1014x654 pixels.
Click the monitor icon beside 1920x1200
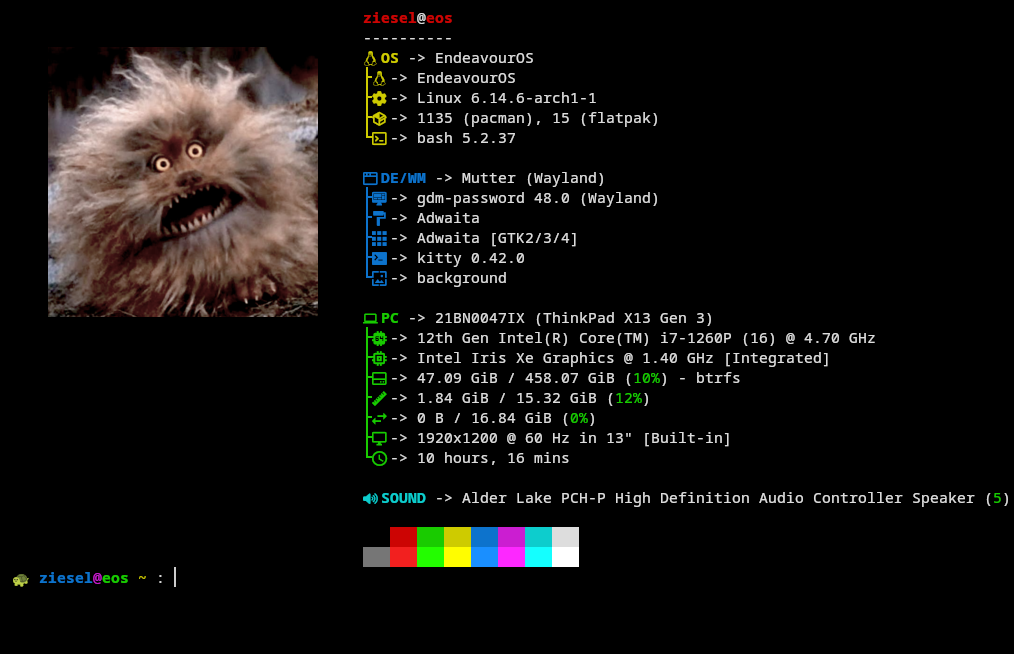(379, 439)
